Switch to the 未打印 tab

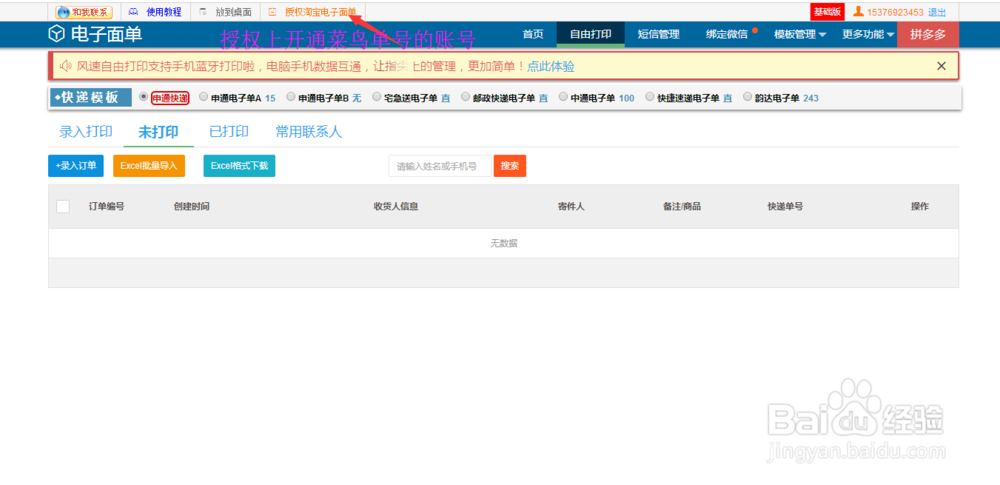tap(159, 132)
